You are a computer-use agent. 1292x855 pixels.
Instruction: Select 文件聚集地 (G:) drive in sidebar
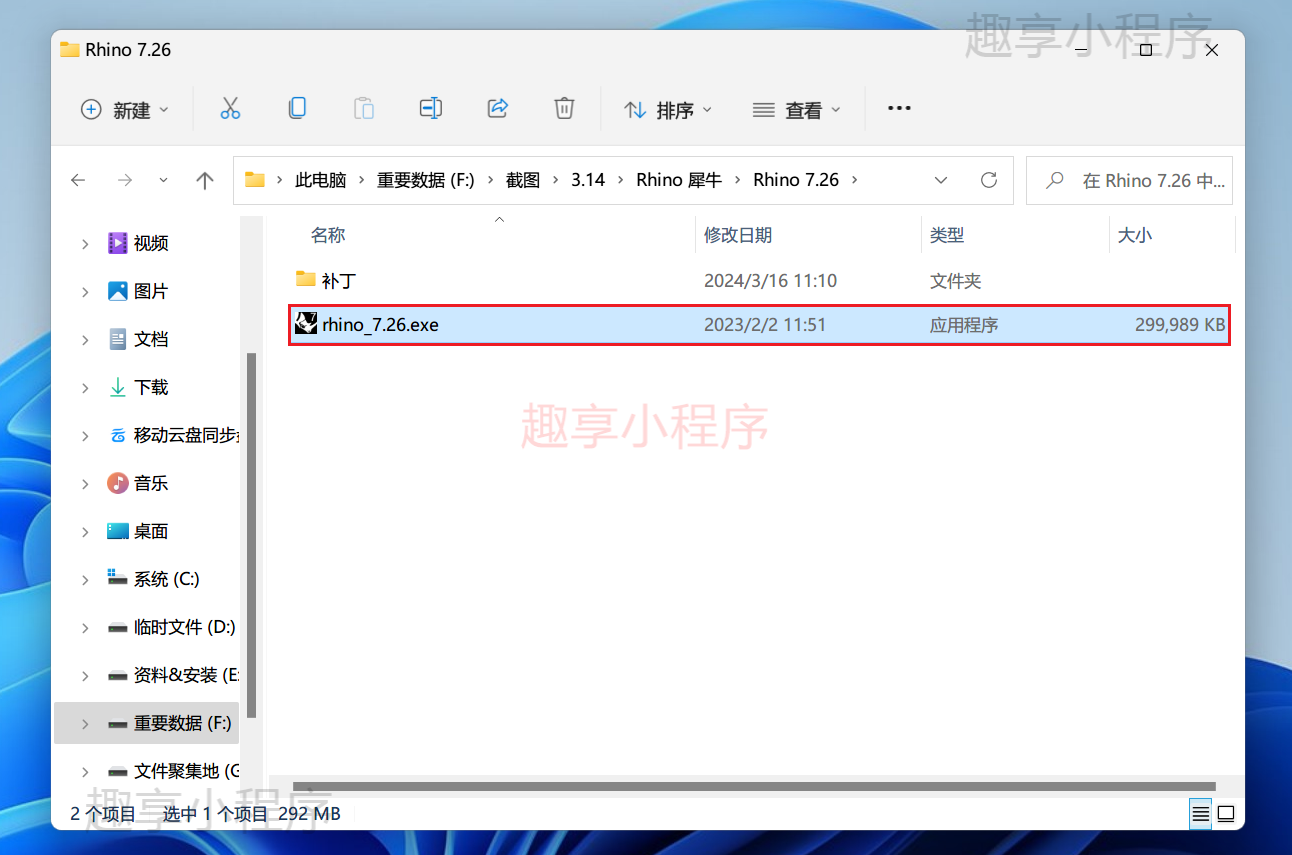186,771
